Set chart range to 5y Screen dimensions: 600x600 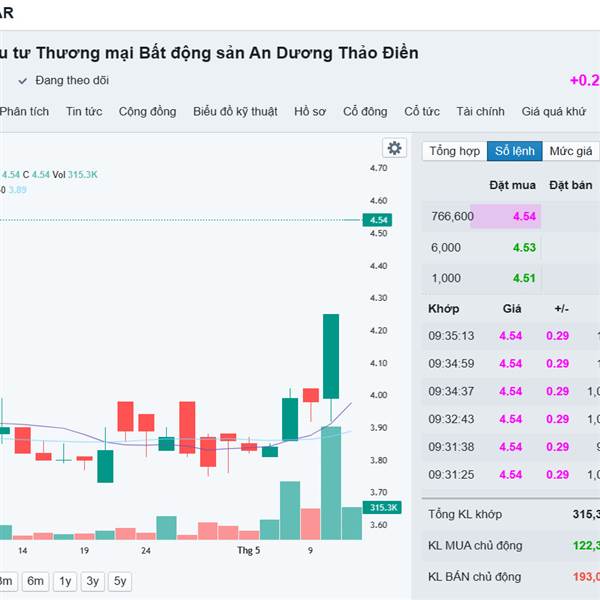click(x=120, y=581)
